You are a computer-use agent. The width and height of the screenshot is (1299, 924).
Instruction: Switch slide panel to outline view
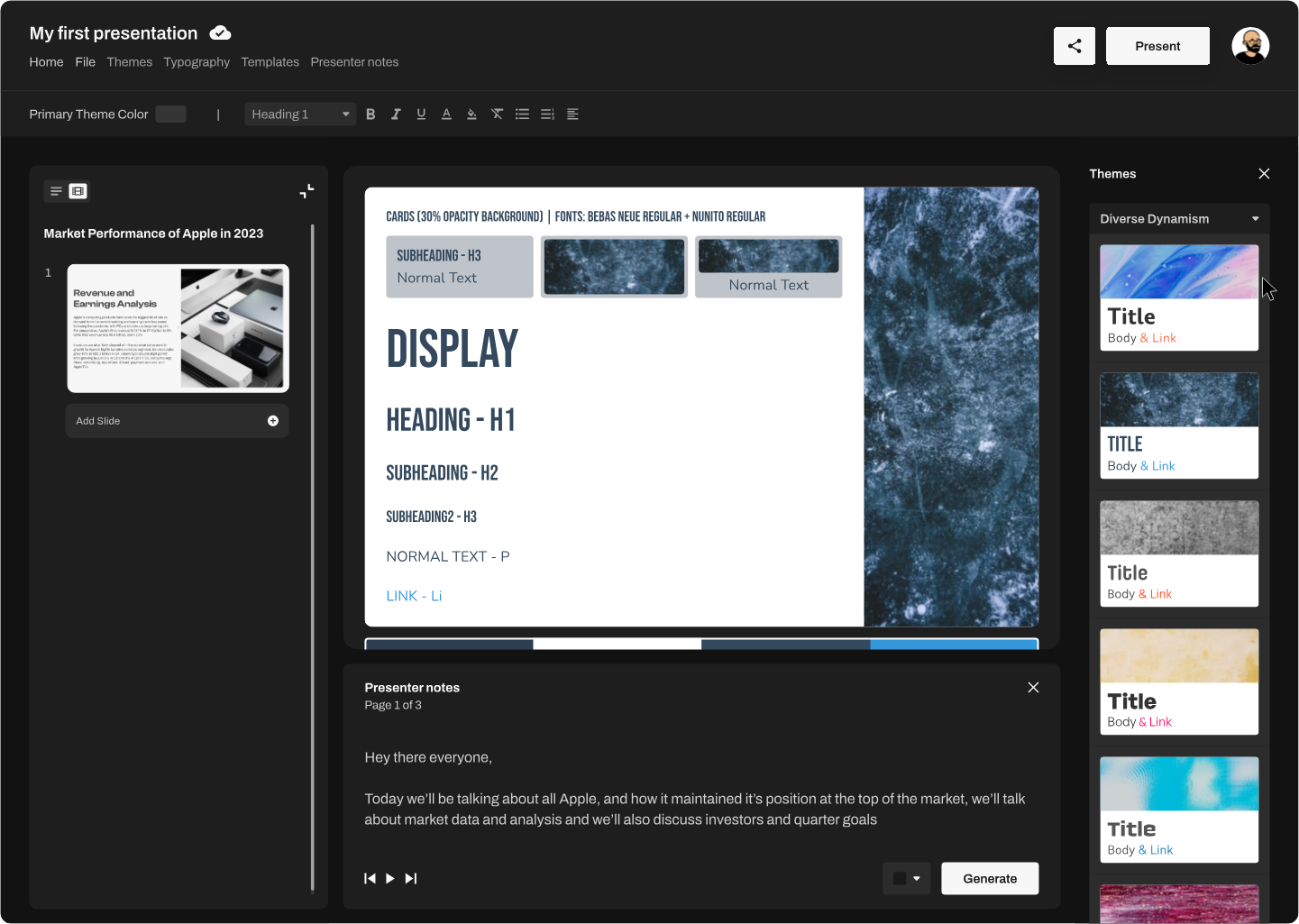tap(56, 191)
